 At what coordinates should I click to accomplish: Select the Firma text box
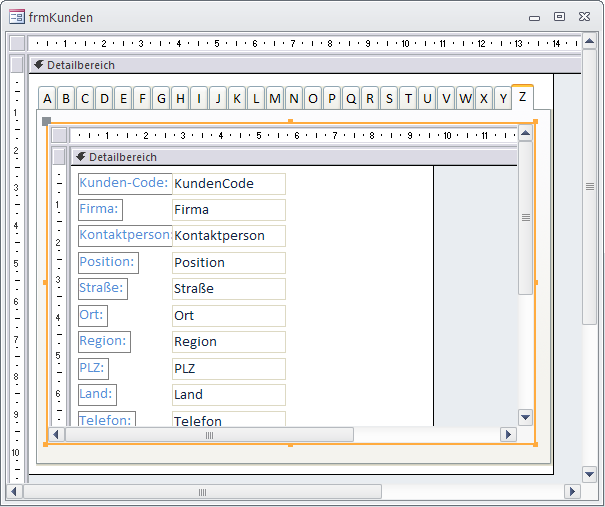(x=228, y=210)
